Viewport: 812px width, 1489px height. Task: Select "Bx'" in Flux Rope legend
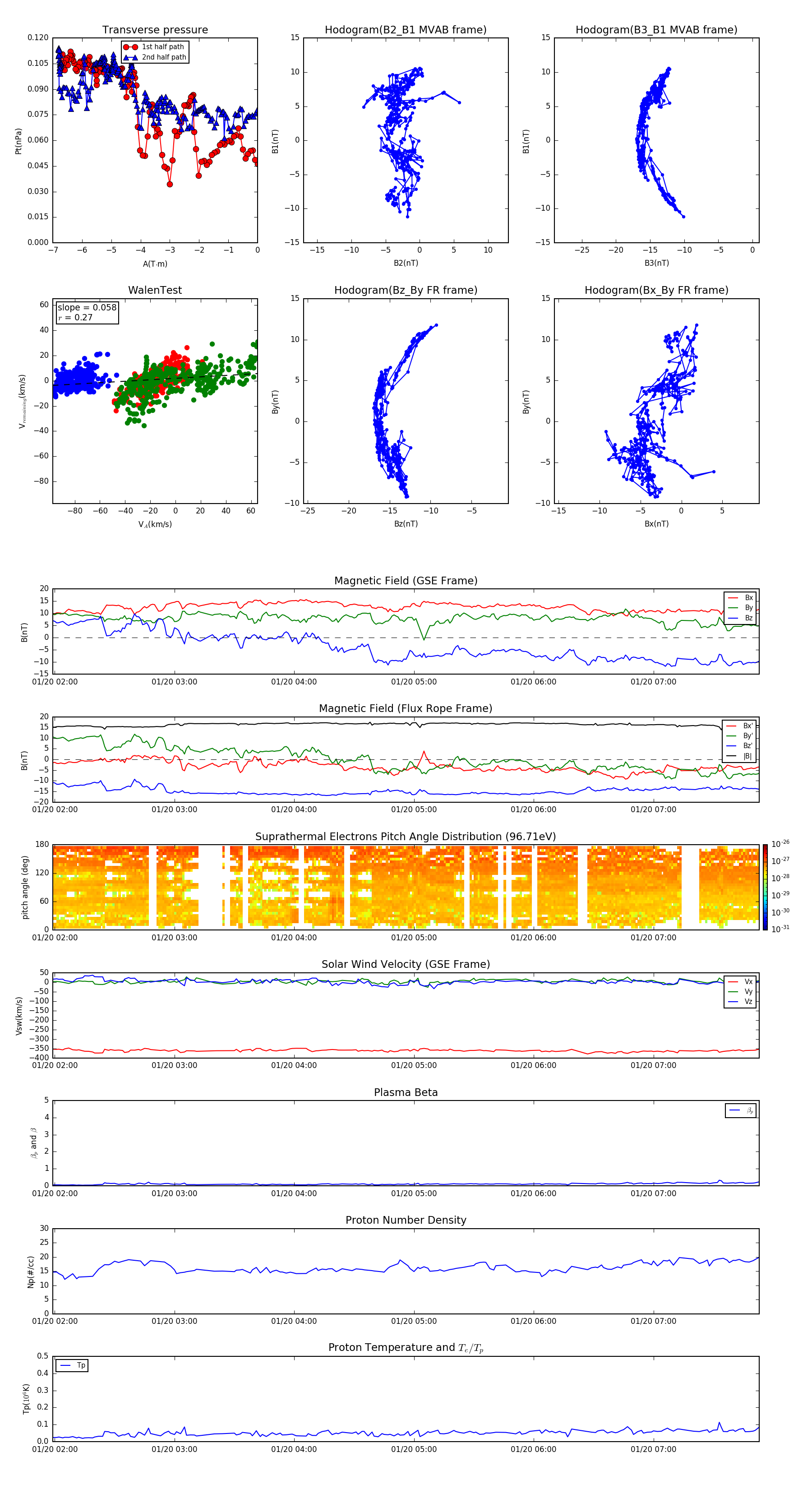pos(740,726)
